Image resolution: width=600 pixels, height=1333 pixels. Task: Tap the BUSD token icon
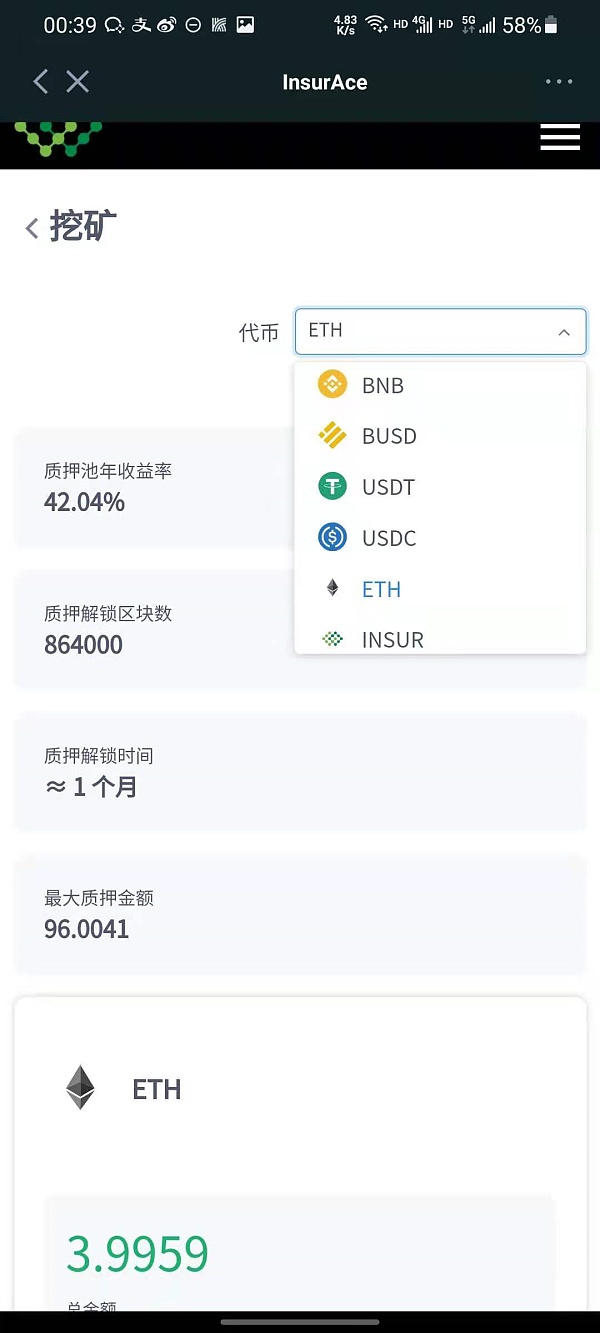pyautogui.click(x=332, y=436)
